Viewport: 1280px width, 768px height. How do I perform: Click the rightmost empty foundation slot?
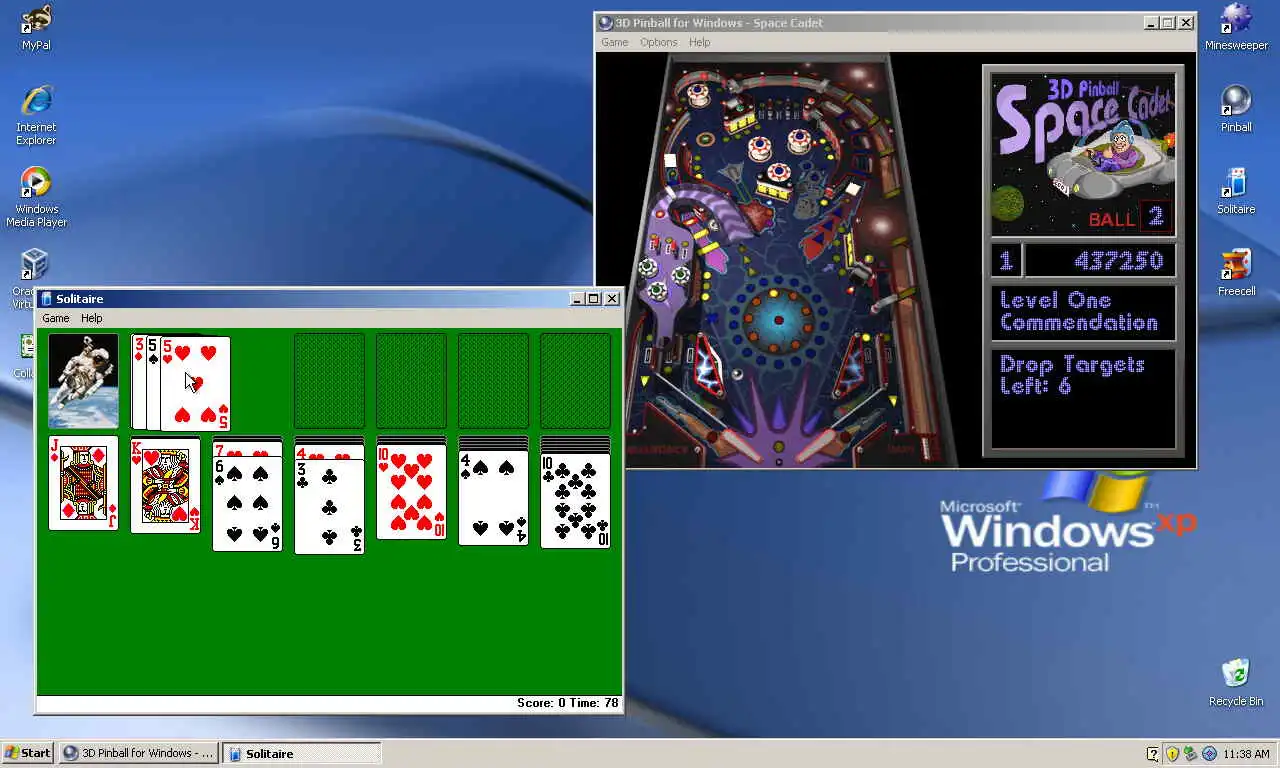575,381
